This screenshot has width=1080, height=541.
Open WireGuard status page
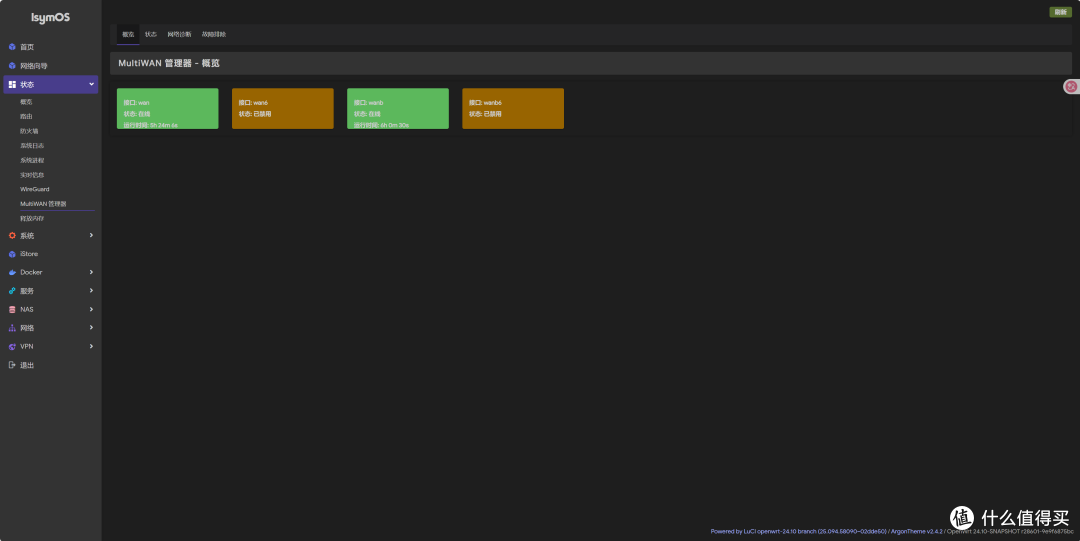click(x=34, y=189)
